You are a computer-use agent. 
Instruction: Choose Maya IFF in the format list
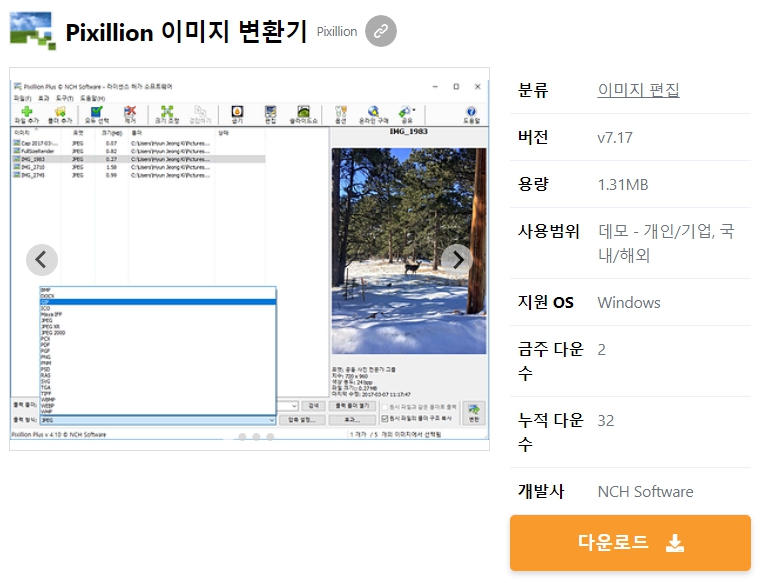click(51, 314)
